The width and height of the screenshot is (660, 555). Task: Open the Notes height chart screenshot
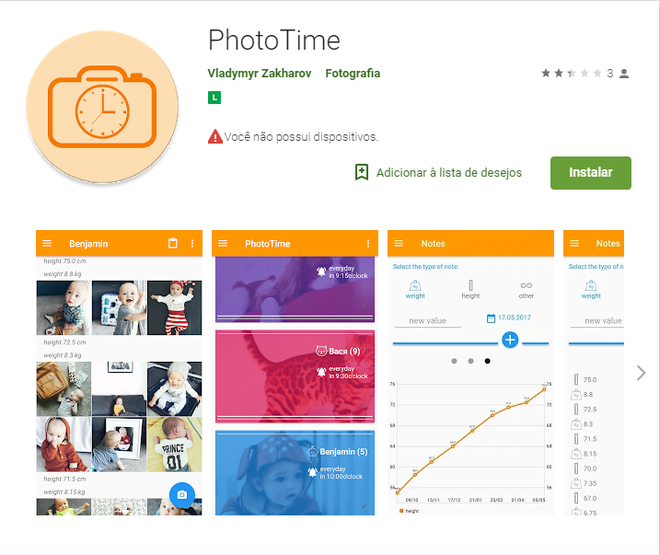[x=471, y=372]
